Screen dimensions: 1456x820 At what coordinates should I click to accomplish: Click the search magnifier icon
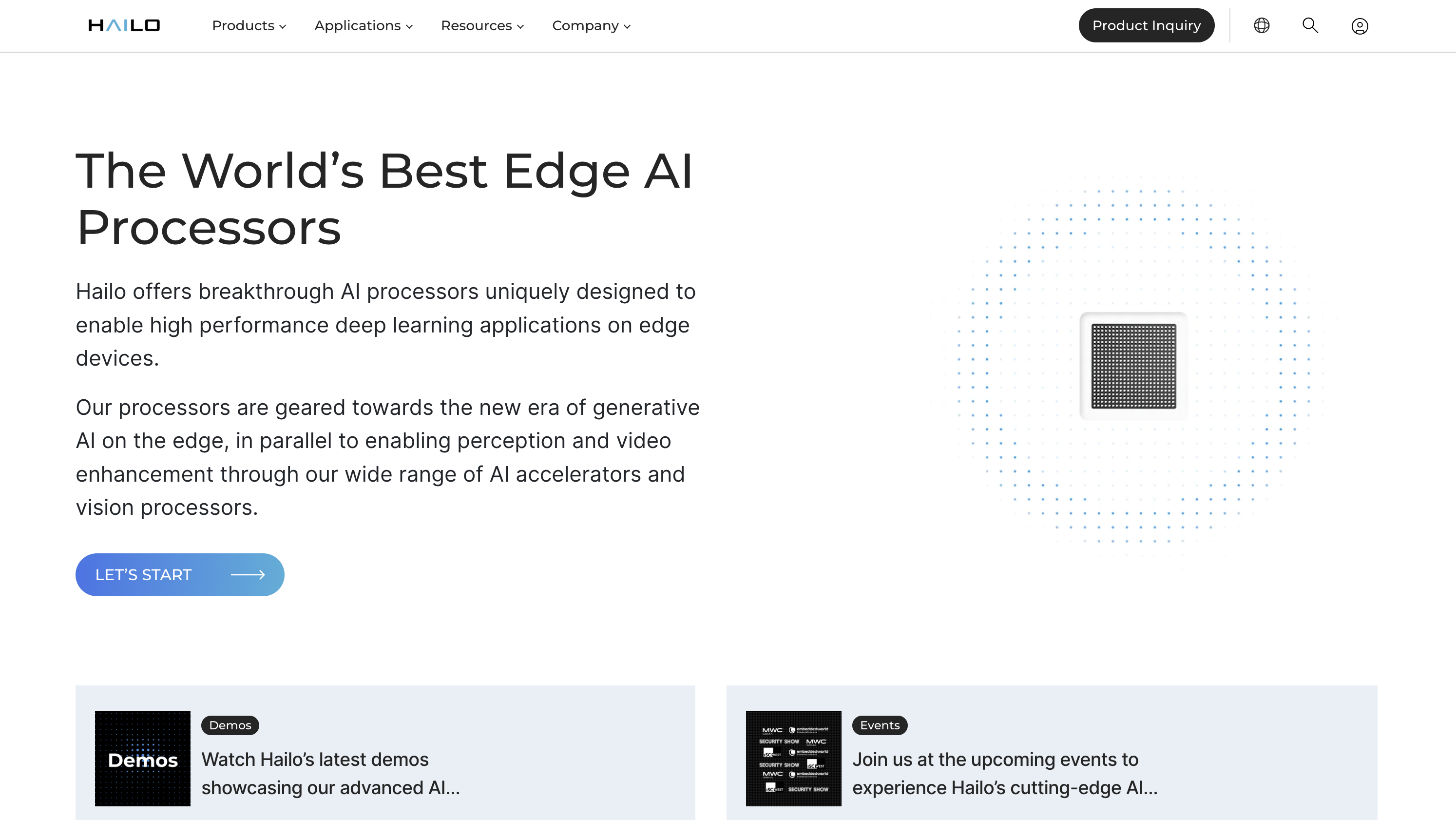[x=1310, y=25]
